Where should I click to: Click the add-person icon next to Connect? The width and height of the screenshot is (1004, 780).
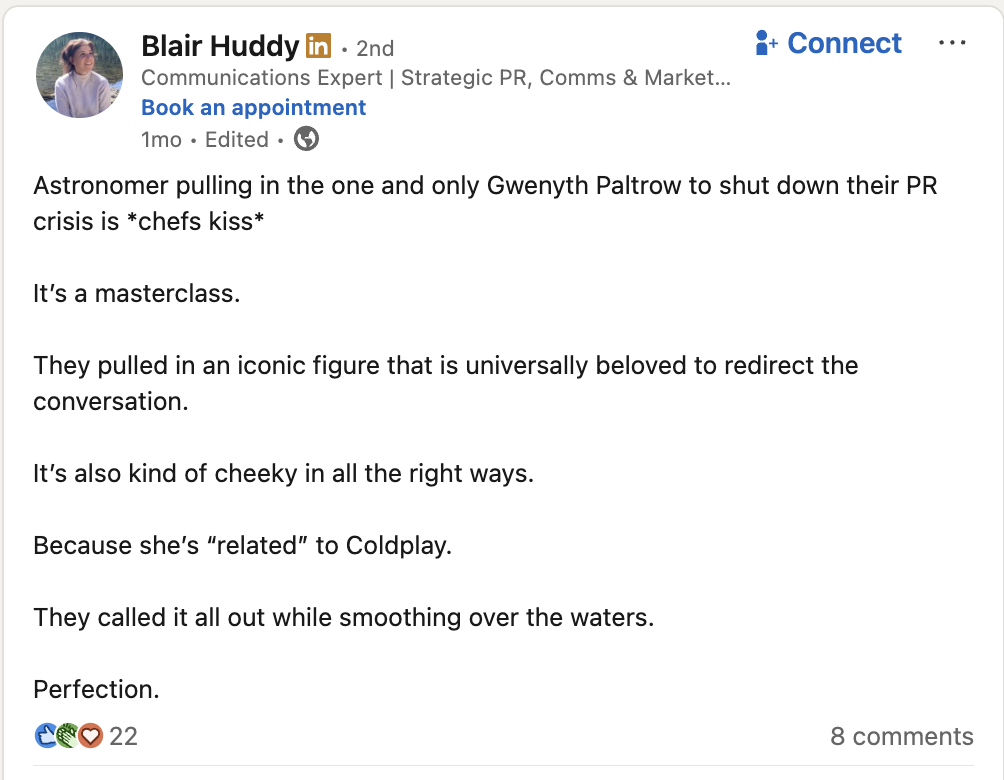pos(766,44)
